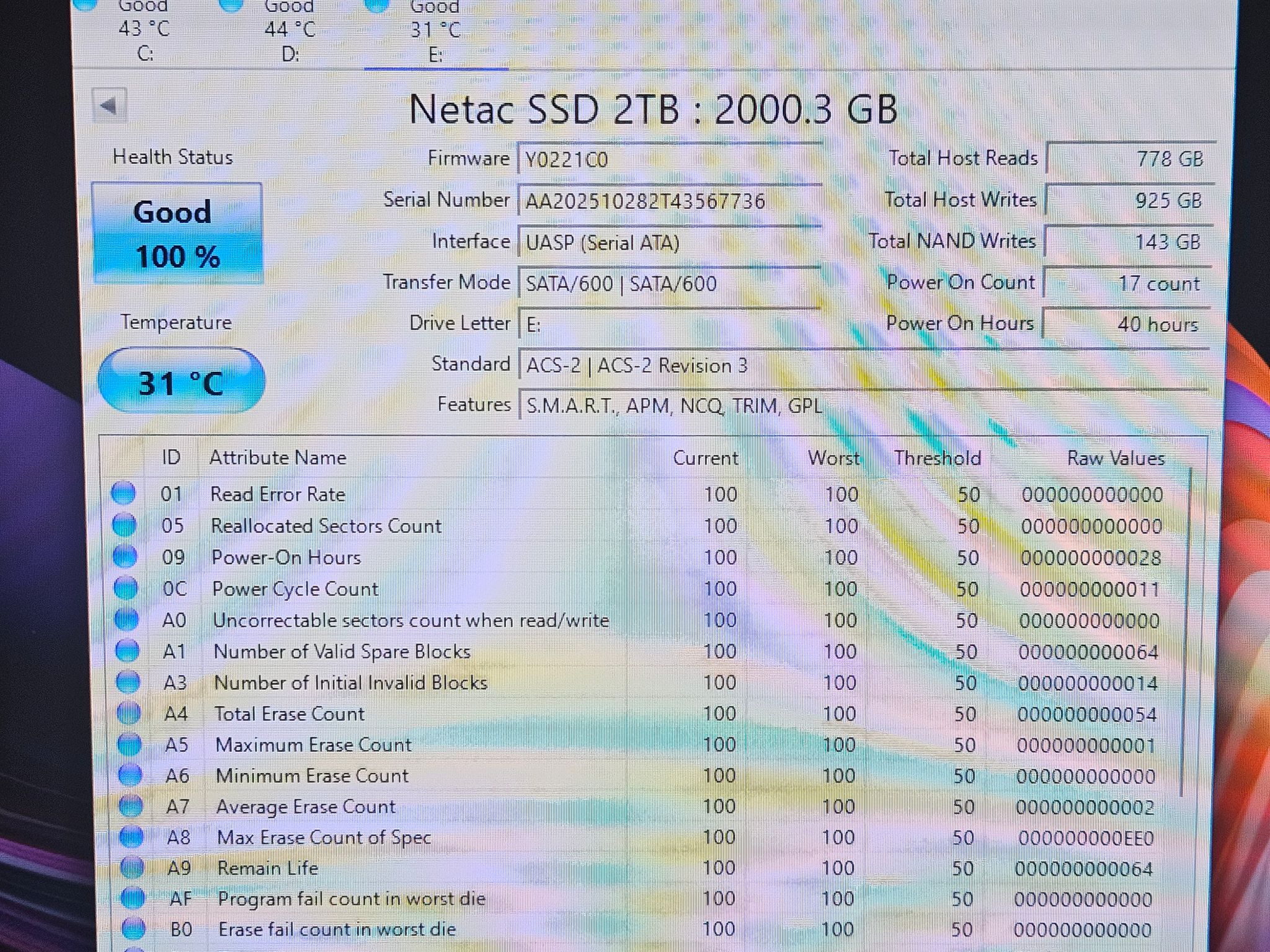Screen dimensions: 1270x952
Task: Click the attribute list vertical scrollbar
Action: tap(1186, 632)
